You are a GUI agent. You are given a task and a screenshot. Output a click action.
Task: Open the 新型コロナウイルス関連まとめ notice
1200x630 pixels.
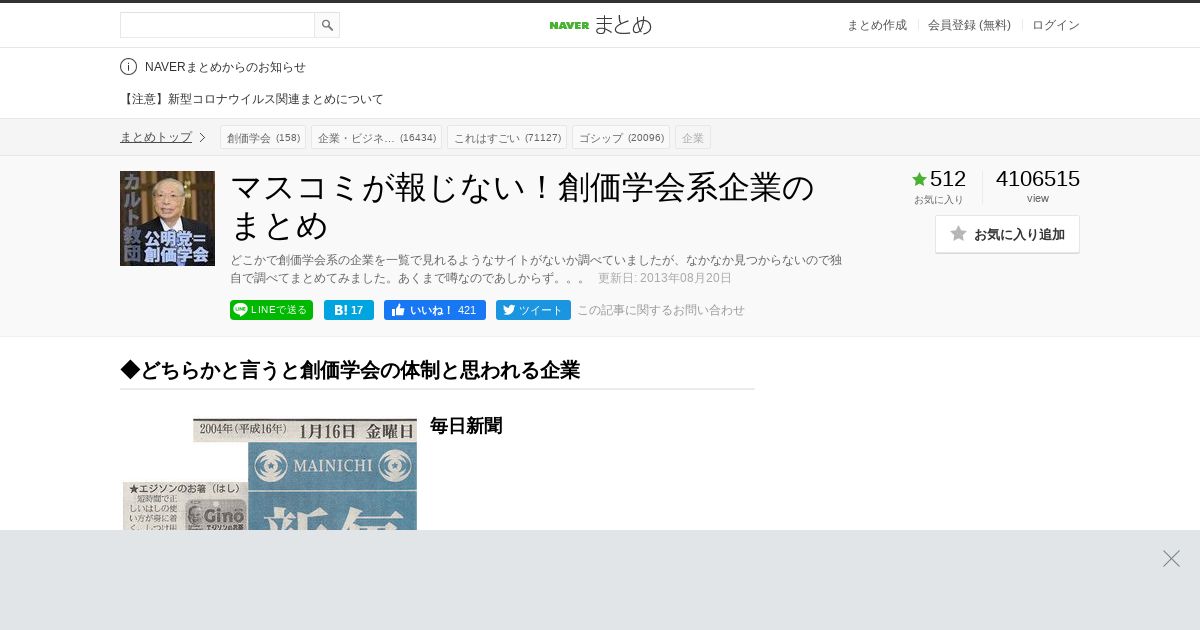click(x=252, y=99)
